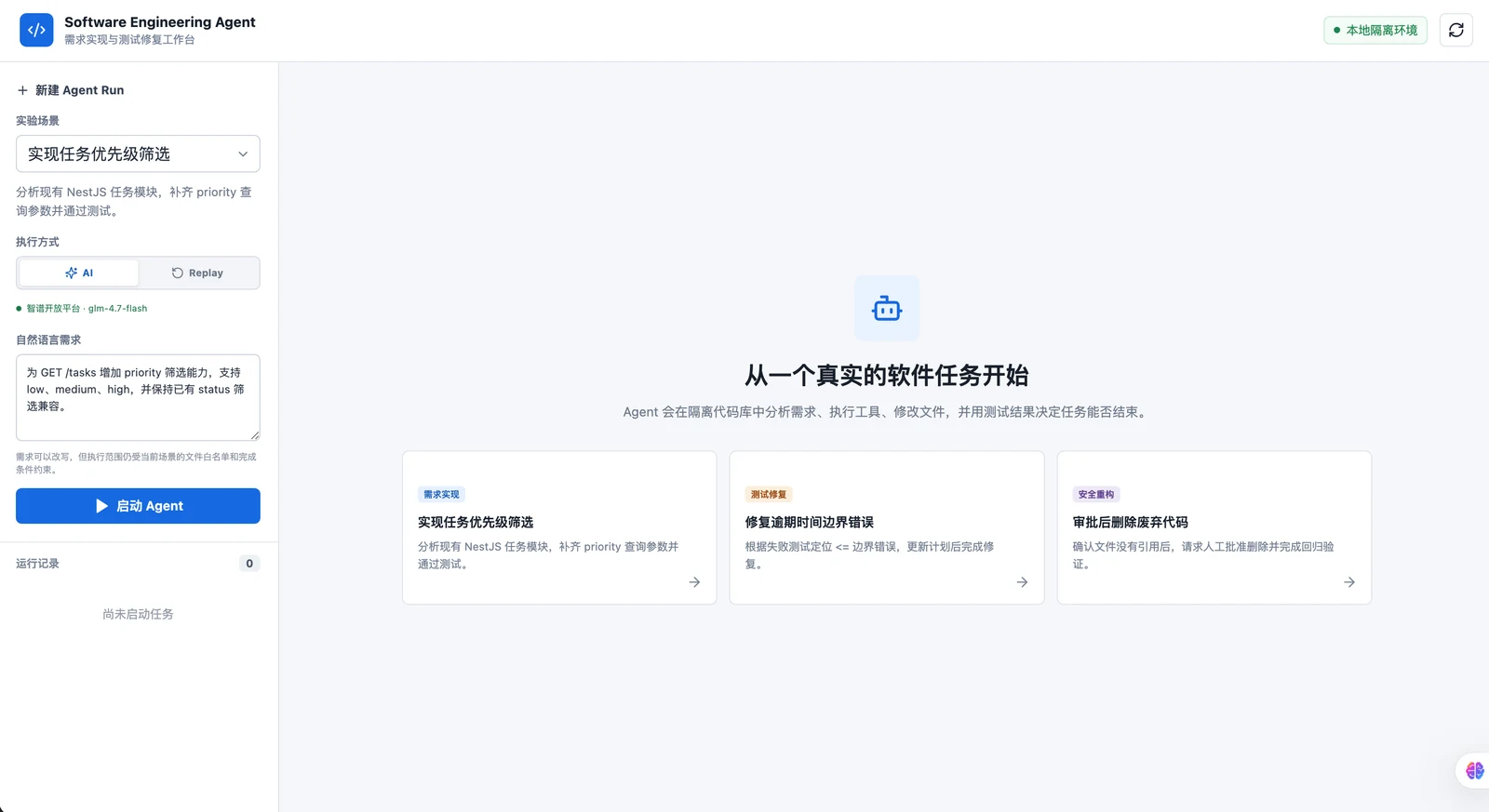Click the 运行记录 section label
Image resolution: width=1489 pixels, height=812 pixels.
click(37, 564)
